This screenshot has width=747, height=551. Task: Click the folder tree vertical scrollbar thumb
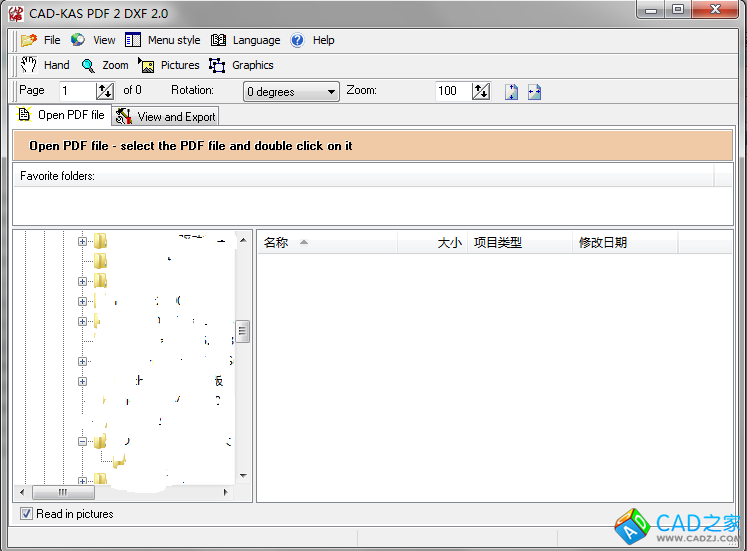tap(242, 331)
